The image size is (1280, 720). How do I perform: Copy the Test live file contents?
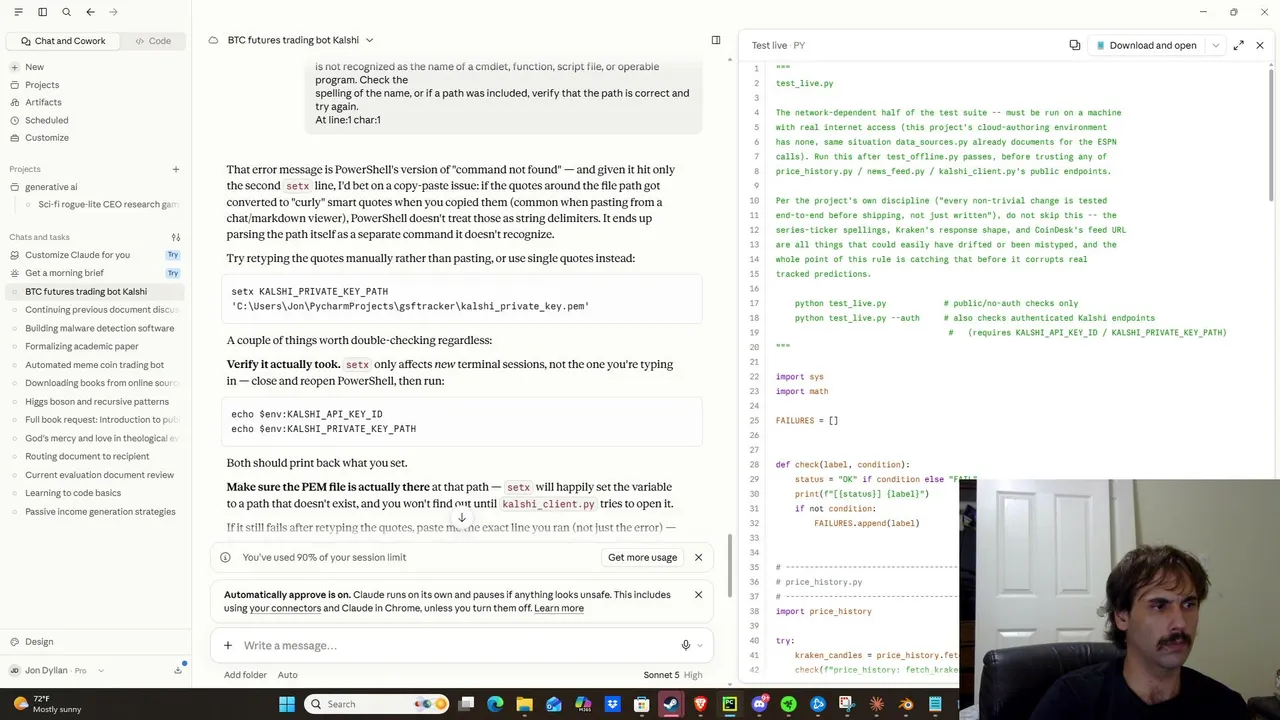click(1075, 45)
